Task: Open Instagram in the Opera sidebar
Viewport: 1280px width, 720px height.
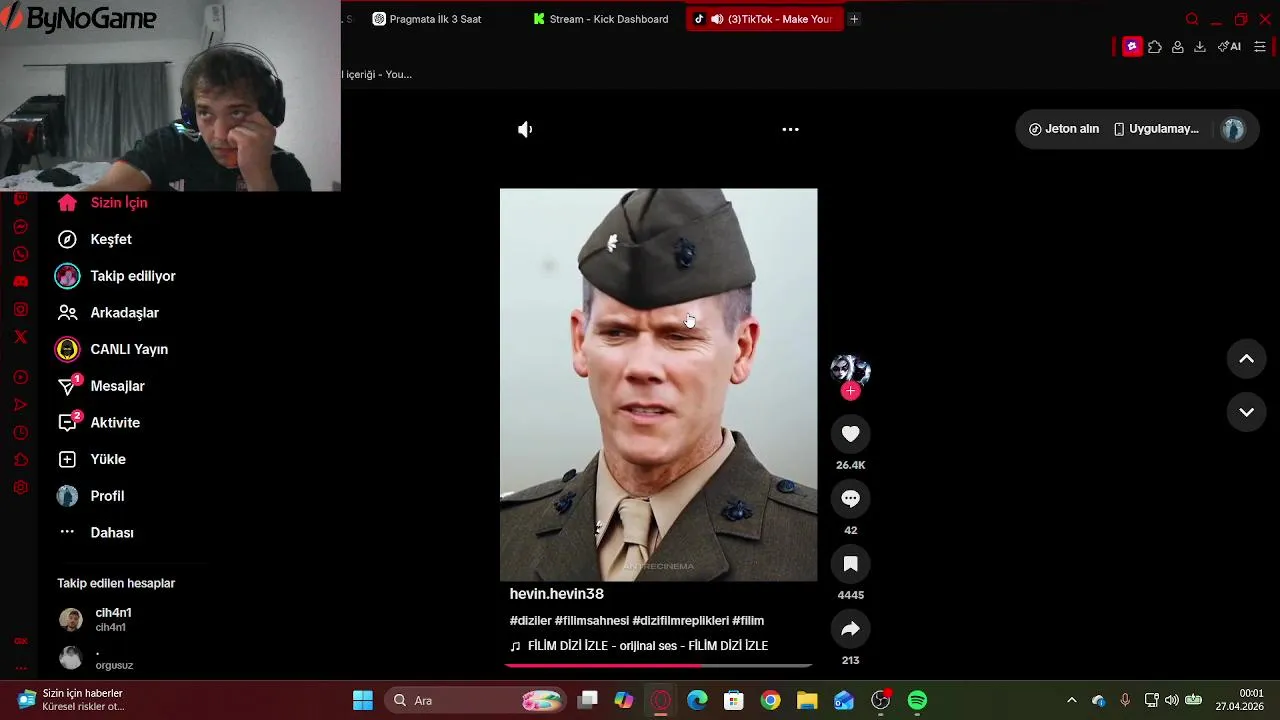Action: (x=20, y=310)
